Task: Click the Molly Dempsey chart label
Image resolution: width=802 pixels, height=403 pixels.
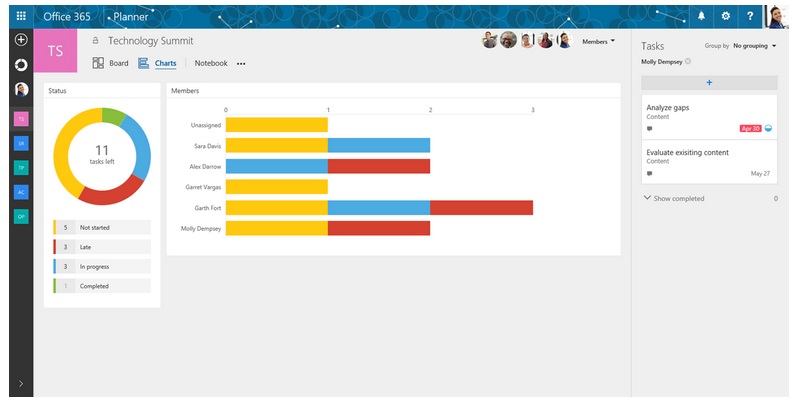Action: coord(201,229)
